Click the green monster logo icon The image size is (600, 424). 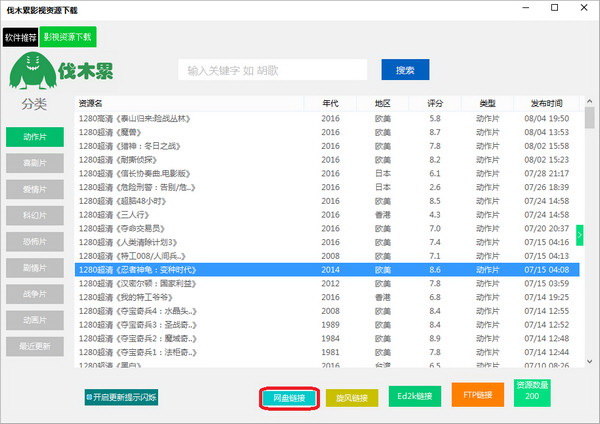[x=33, y=70]
